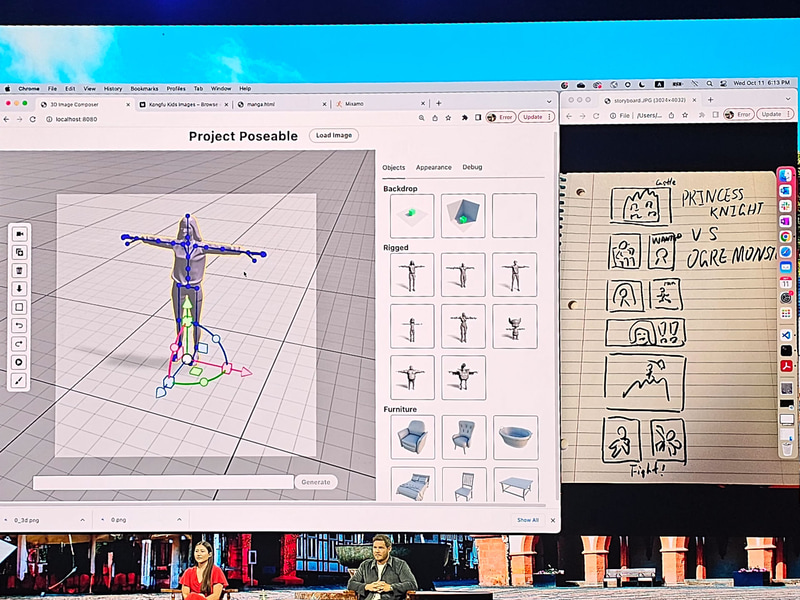
Task: Open Chrome from the Dock
Action: point(786,237)
